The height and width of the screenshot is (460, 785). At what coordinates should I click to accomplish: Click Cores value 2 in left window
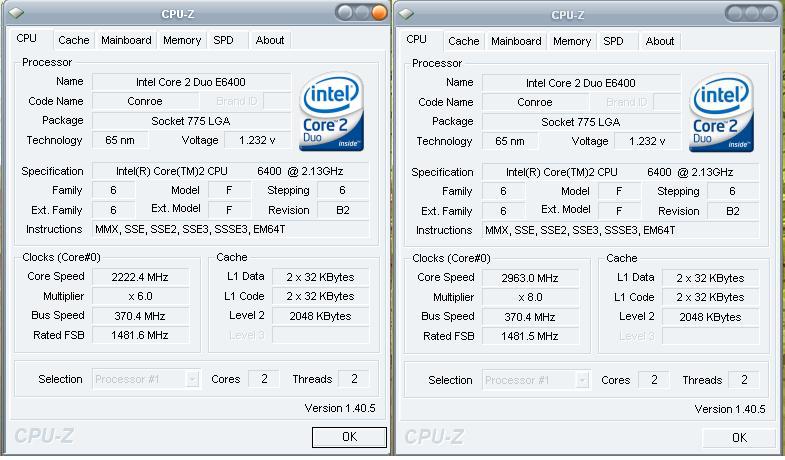coord(264,379)
